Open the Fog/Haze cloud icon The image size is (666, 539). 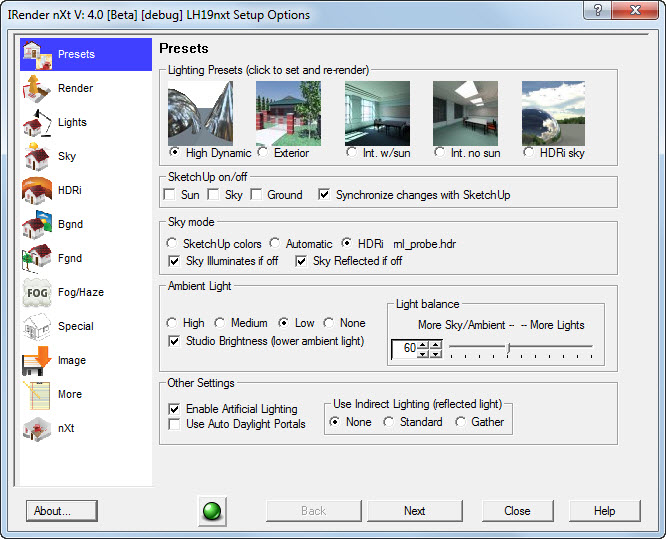coord(37,293)
